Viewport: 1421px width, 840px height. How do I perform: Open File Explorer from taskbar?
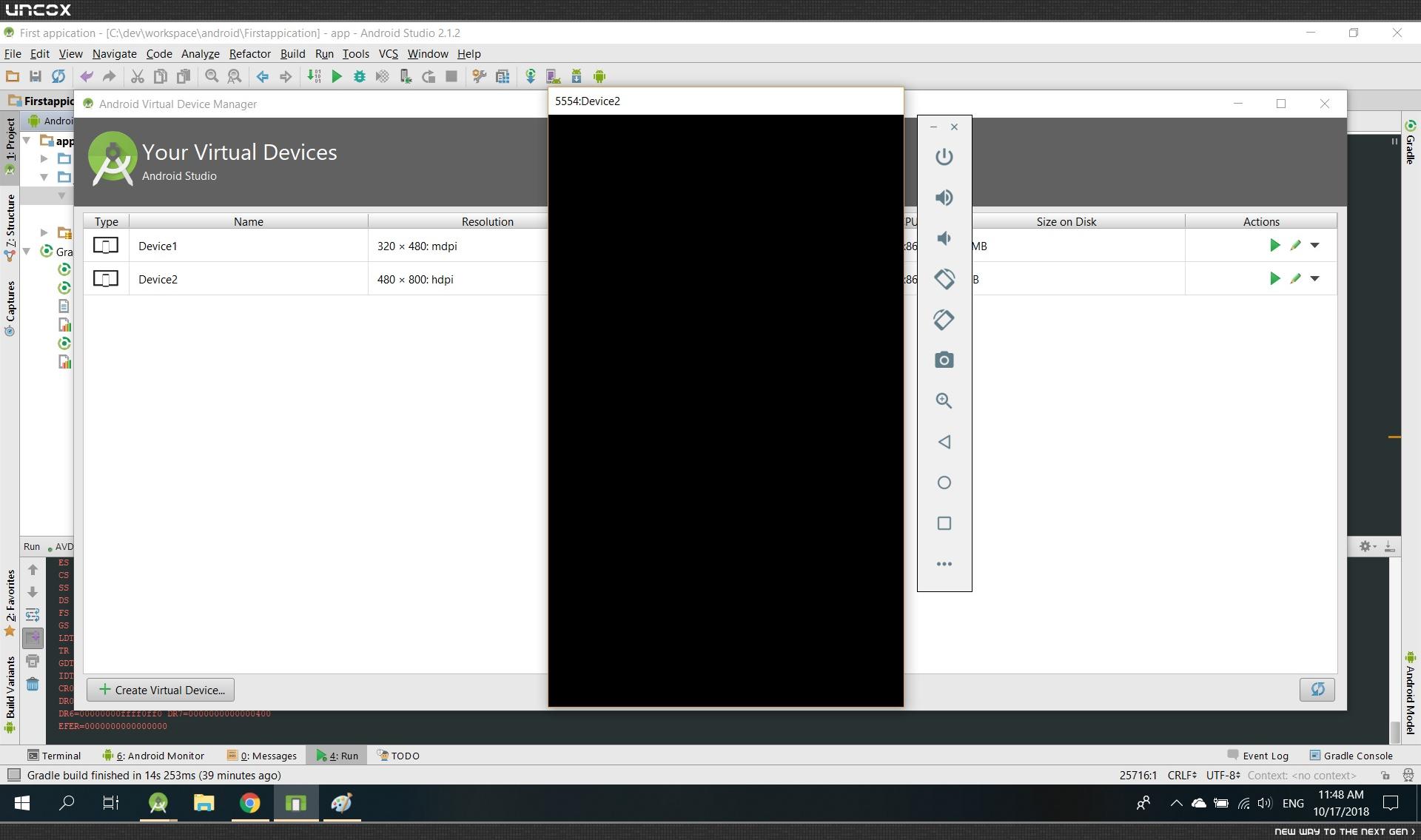204,803
